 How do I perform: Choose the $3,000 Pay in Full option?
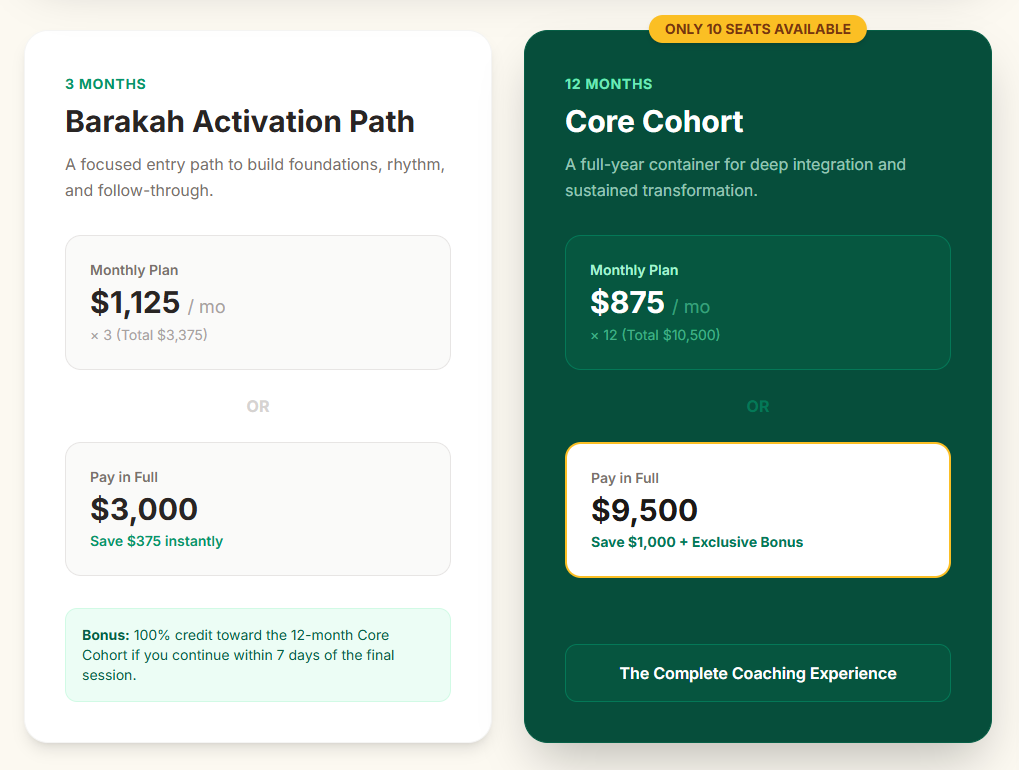pyautogui.click(x=257, y=508)
